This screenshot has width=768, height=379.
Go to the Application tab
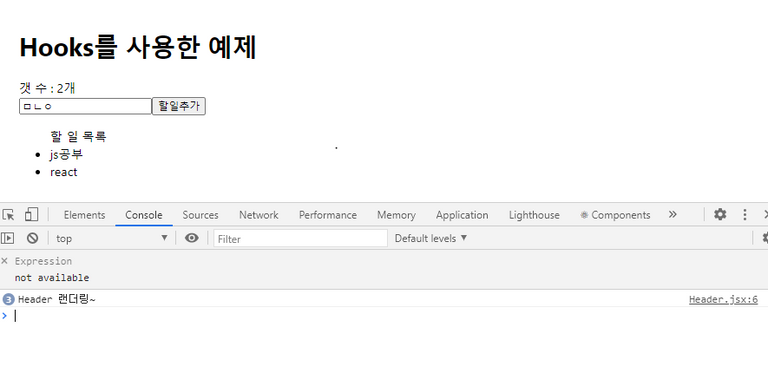pos(462,215)
